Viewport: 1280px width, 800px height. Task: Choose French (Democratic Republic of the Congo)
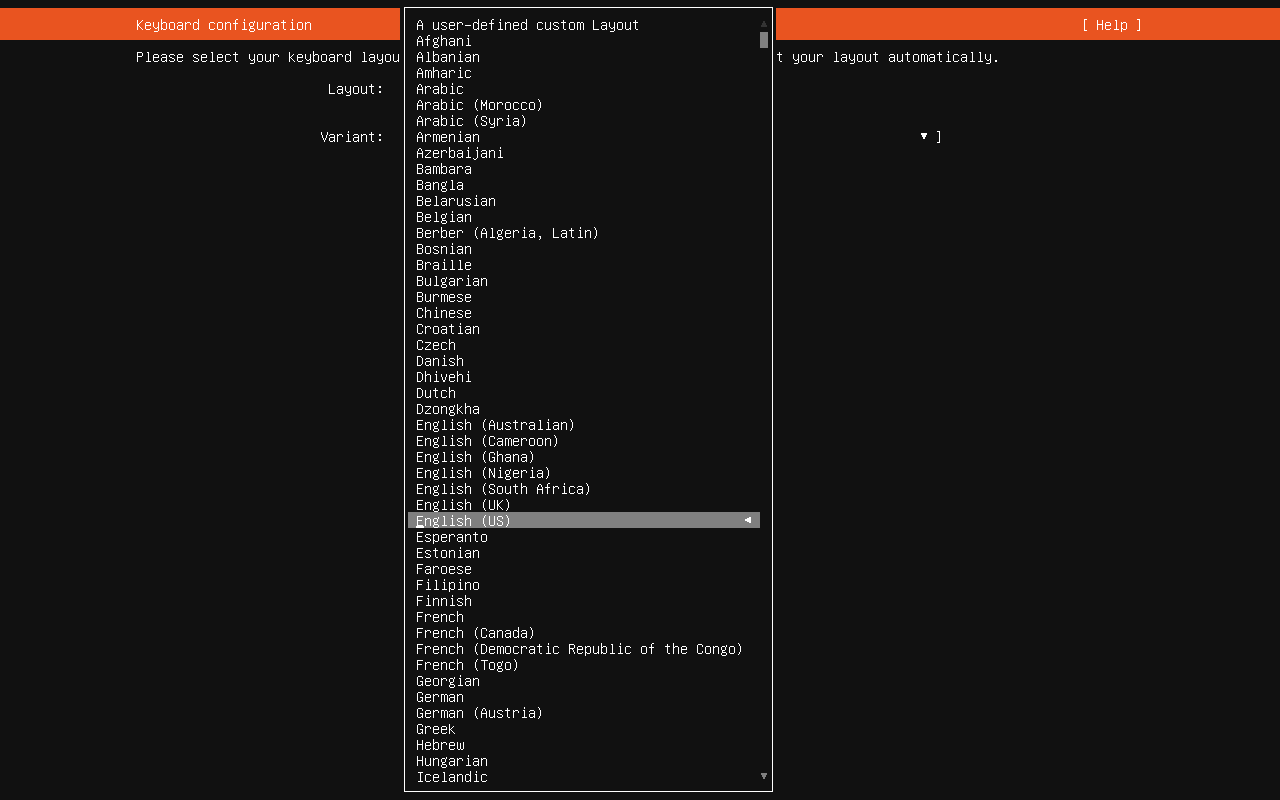coord(579,649)
